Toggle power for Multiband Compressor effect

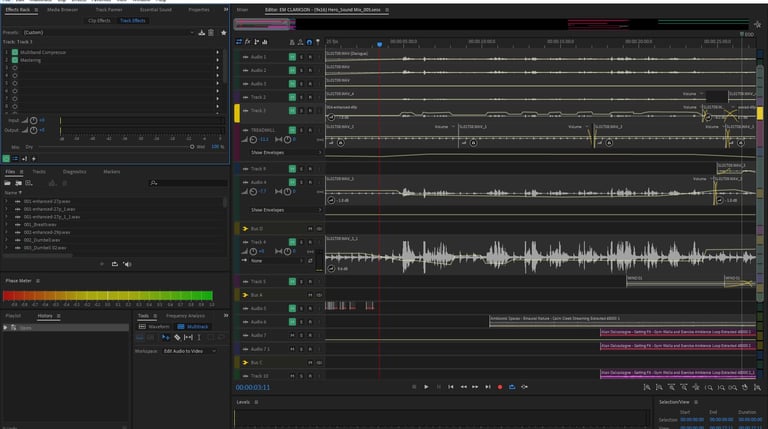tap(16, 51)
